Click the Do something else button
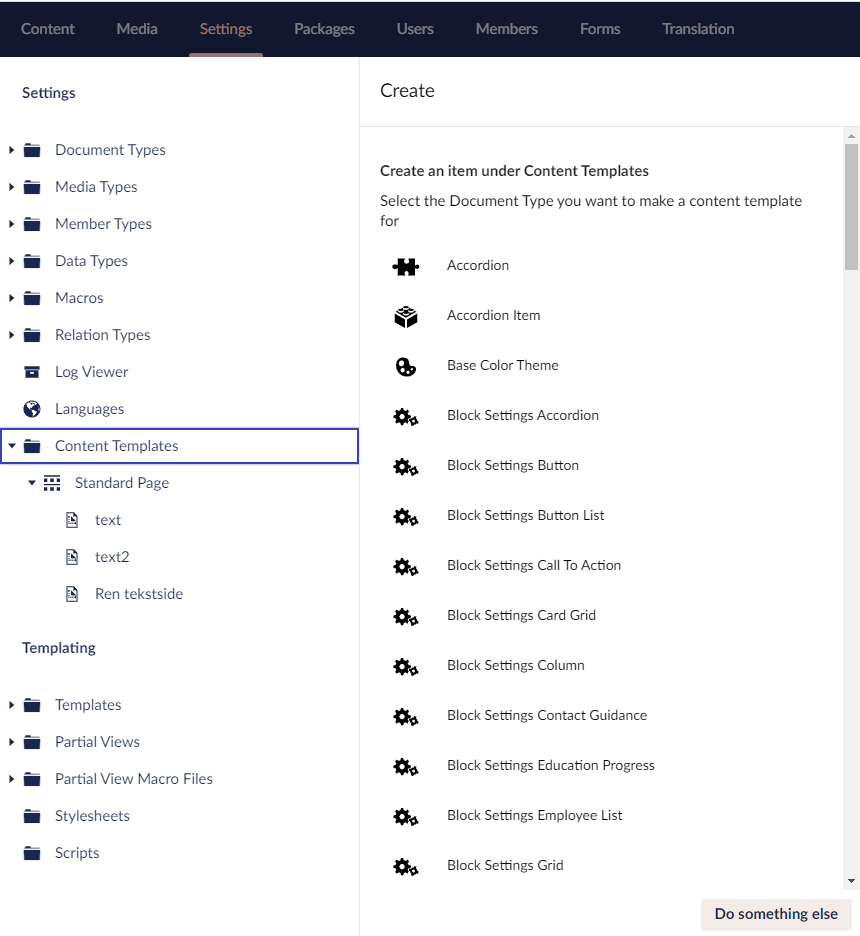860x936 pixels. coord(776,915)
